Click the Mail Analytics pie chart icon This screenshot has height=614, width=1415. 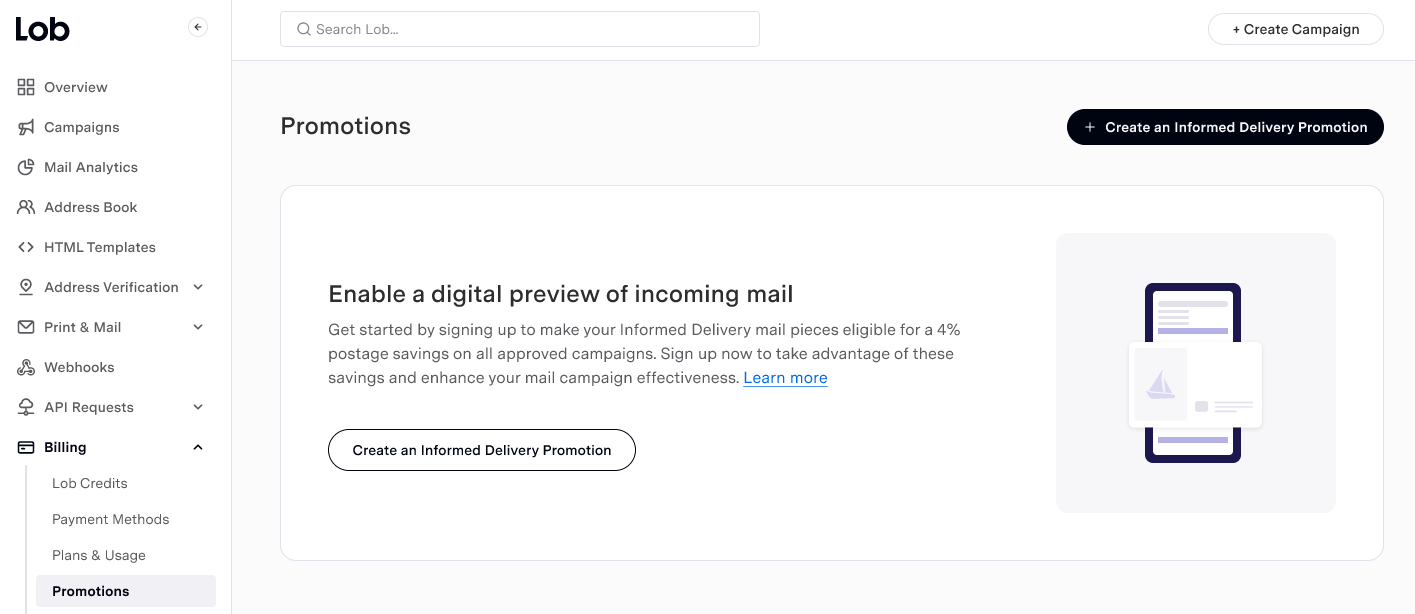(26, 167)
